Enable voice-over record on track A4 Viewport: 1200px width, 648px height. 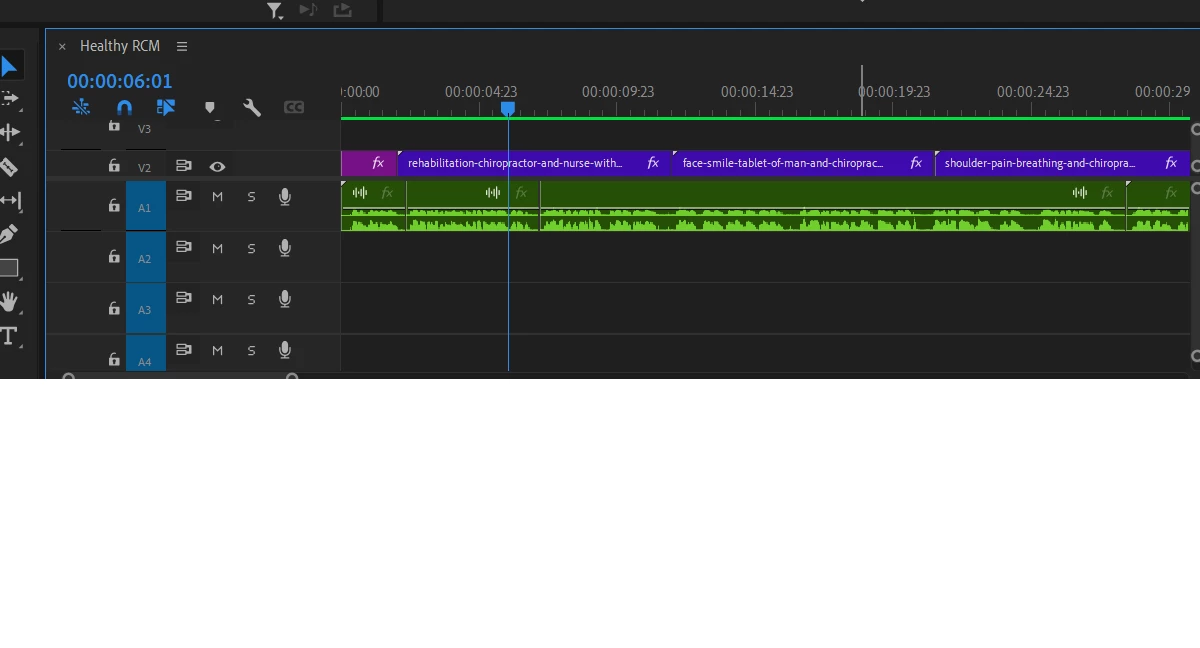click(285, 350)
